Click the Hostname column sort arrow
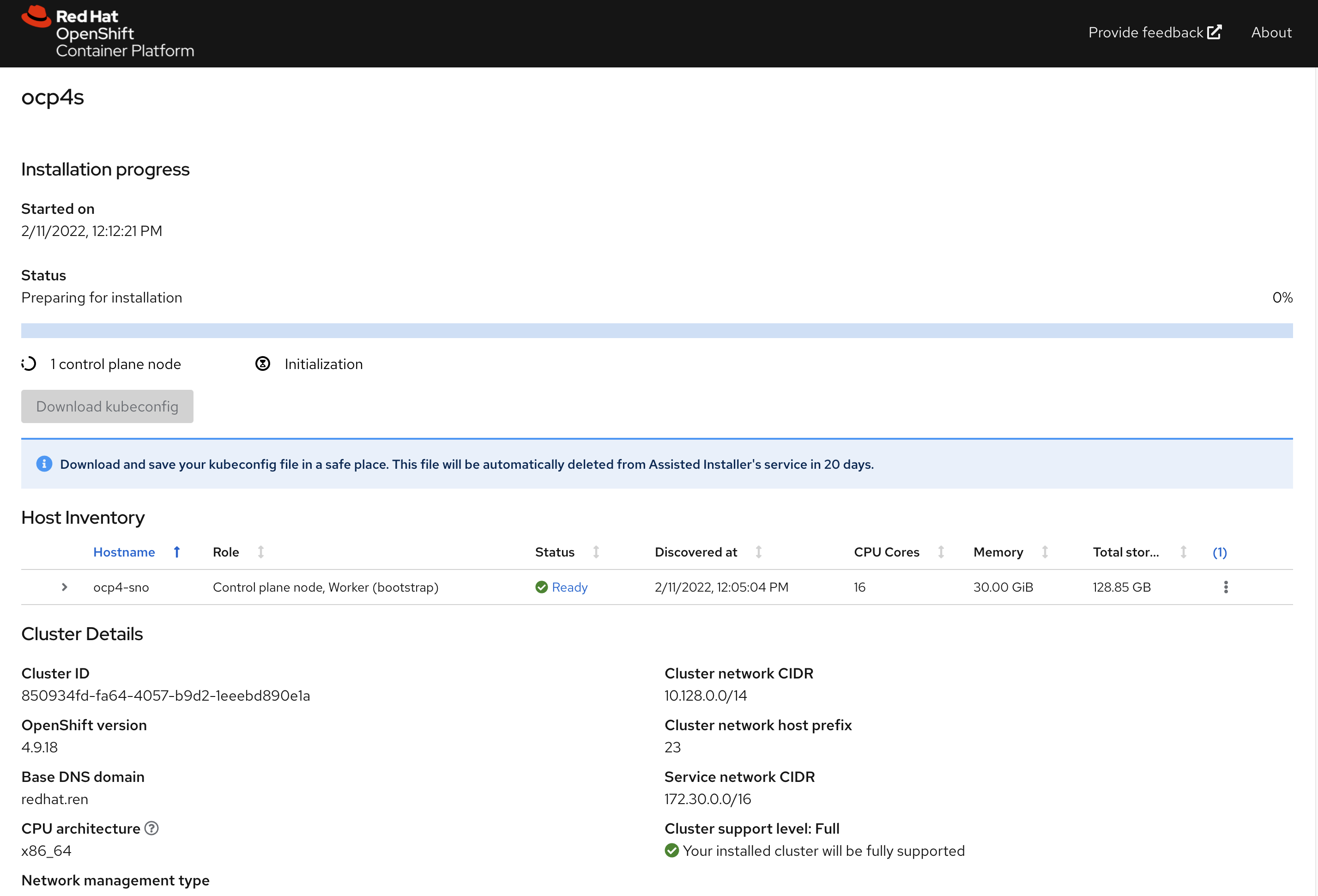The height and width of the screenshot is (896, 1318). [x=177, y=552]
